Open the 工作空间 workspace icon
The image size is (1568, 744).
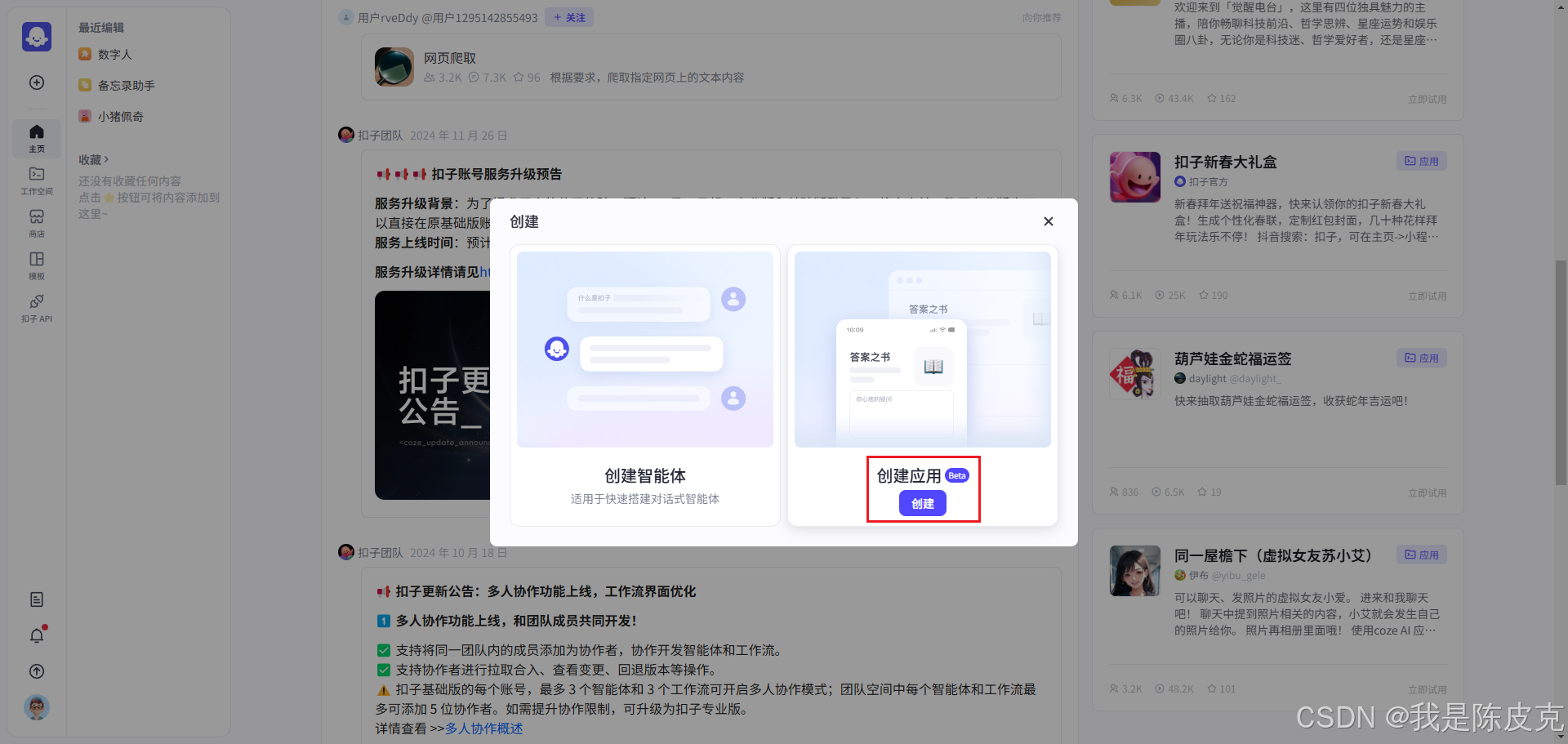(x=37, y=180)
